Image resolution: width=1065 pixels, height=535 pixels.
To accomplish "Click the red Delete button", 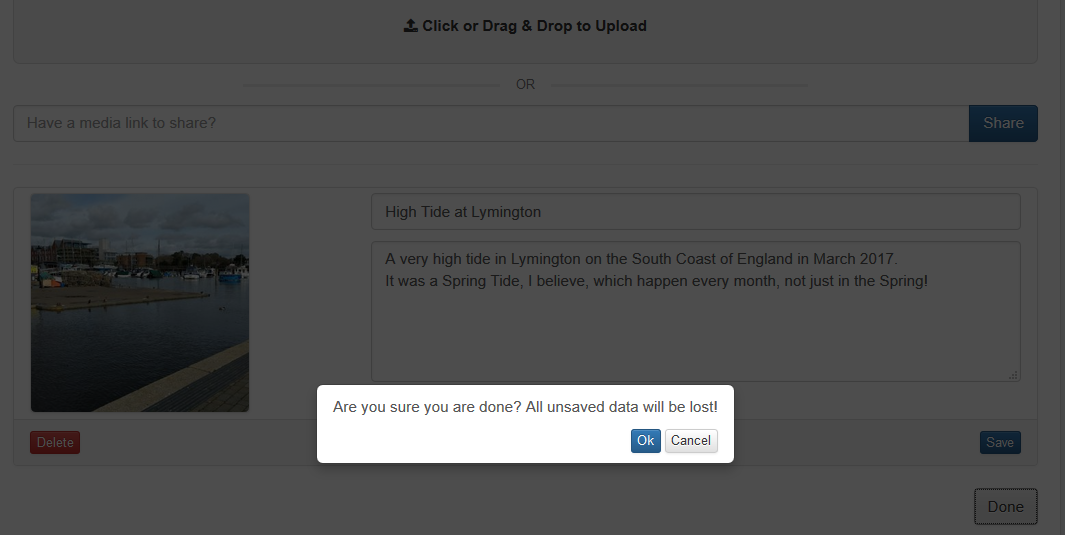I will [55, 443].
